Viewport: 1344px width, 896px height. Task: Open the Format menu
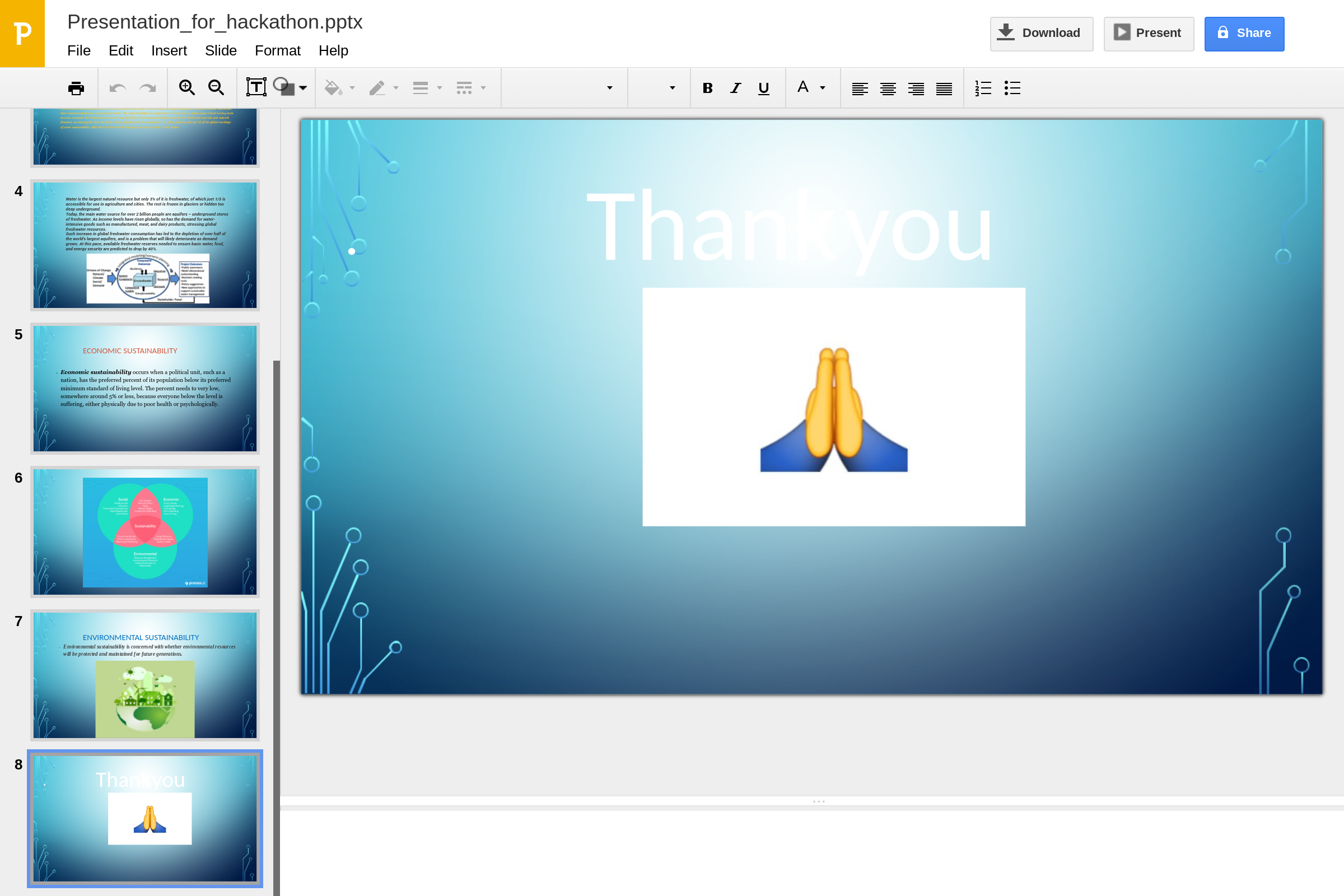coord(277,50)
